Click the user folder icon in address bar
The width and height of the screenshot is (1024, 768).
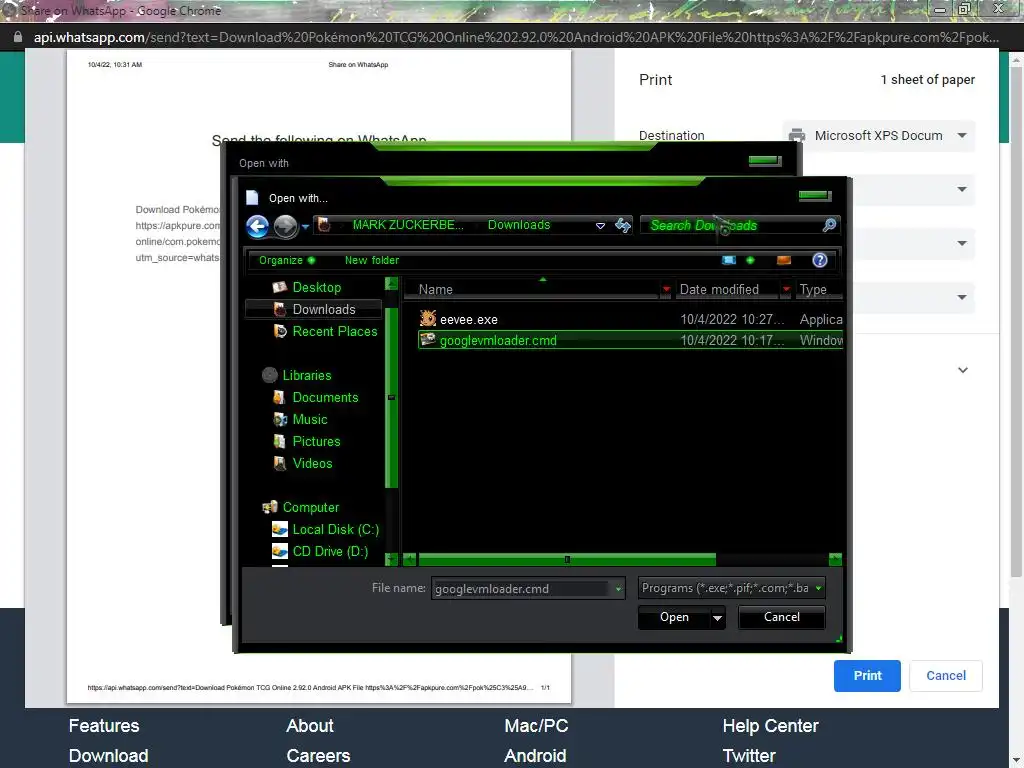point(324,225)
